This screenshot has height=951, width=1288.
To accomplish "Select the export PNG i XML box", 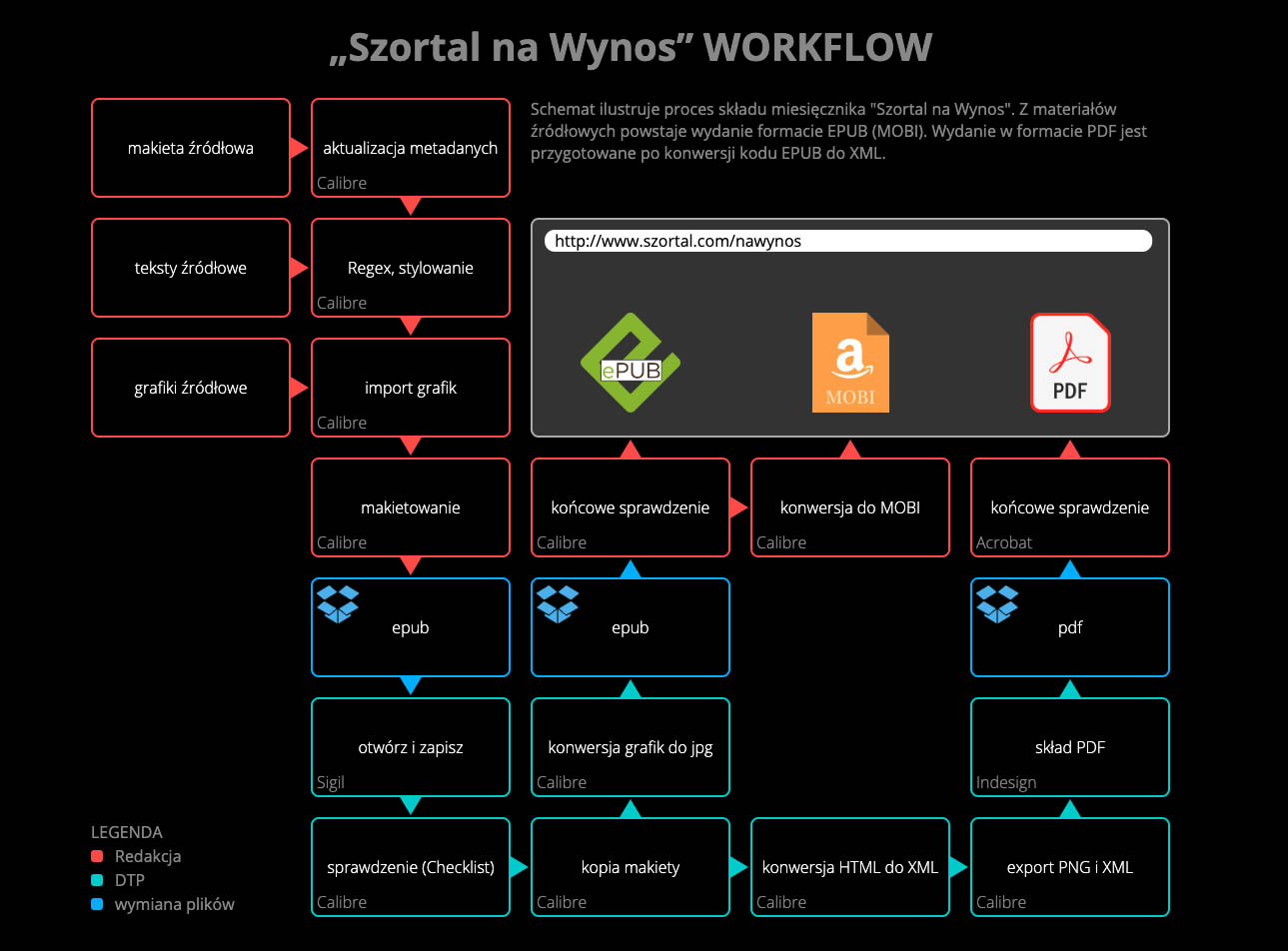I will tap(1070, 867).
